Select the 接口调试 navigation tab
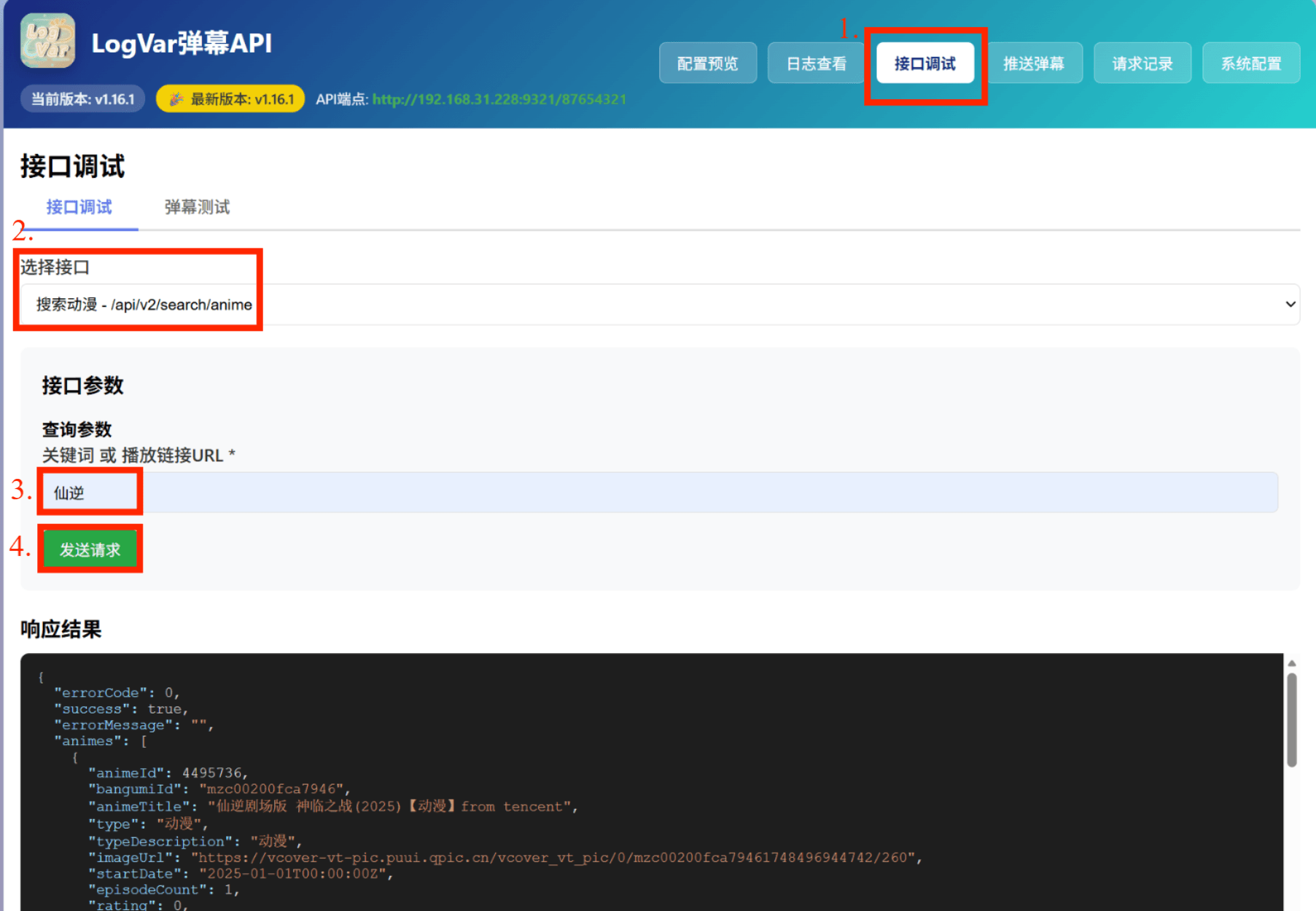Screen dimensions: 1316x911 pos(924,64)
